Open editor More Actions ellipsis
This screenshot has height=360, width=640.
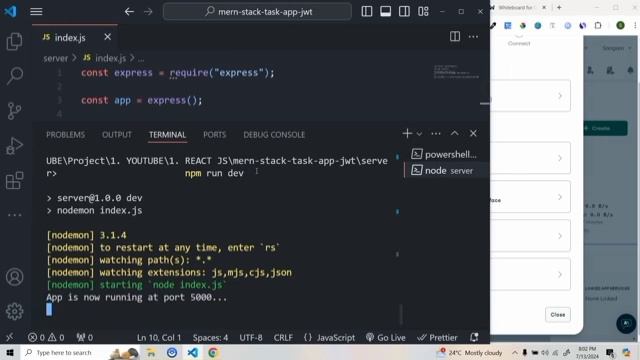click(473, 37)
